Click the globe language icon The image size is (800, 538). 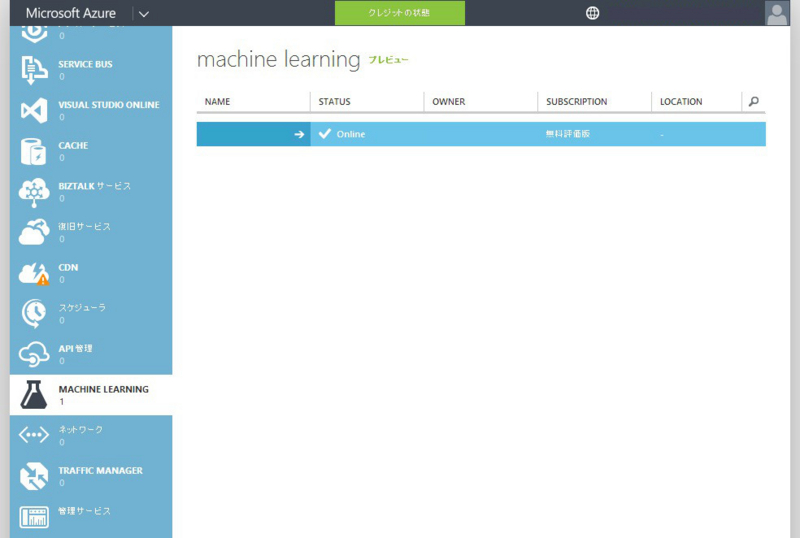click(x=592, y=13)
